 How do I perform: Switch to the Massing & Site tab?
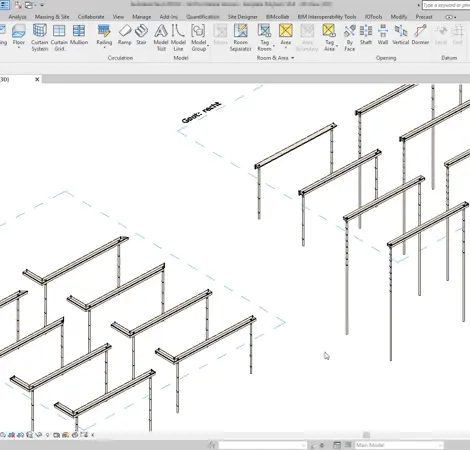[52, 17]
